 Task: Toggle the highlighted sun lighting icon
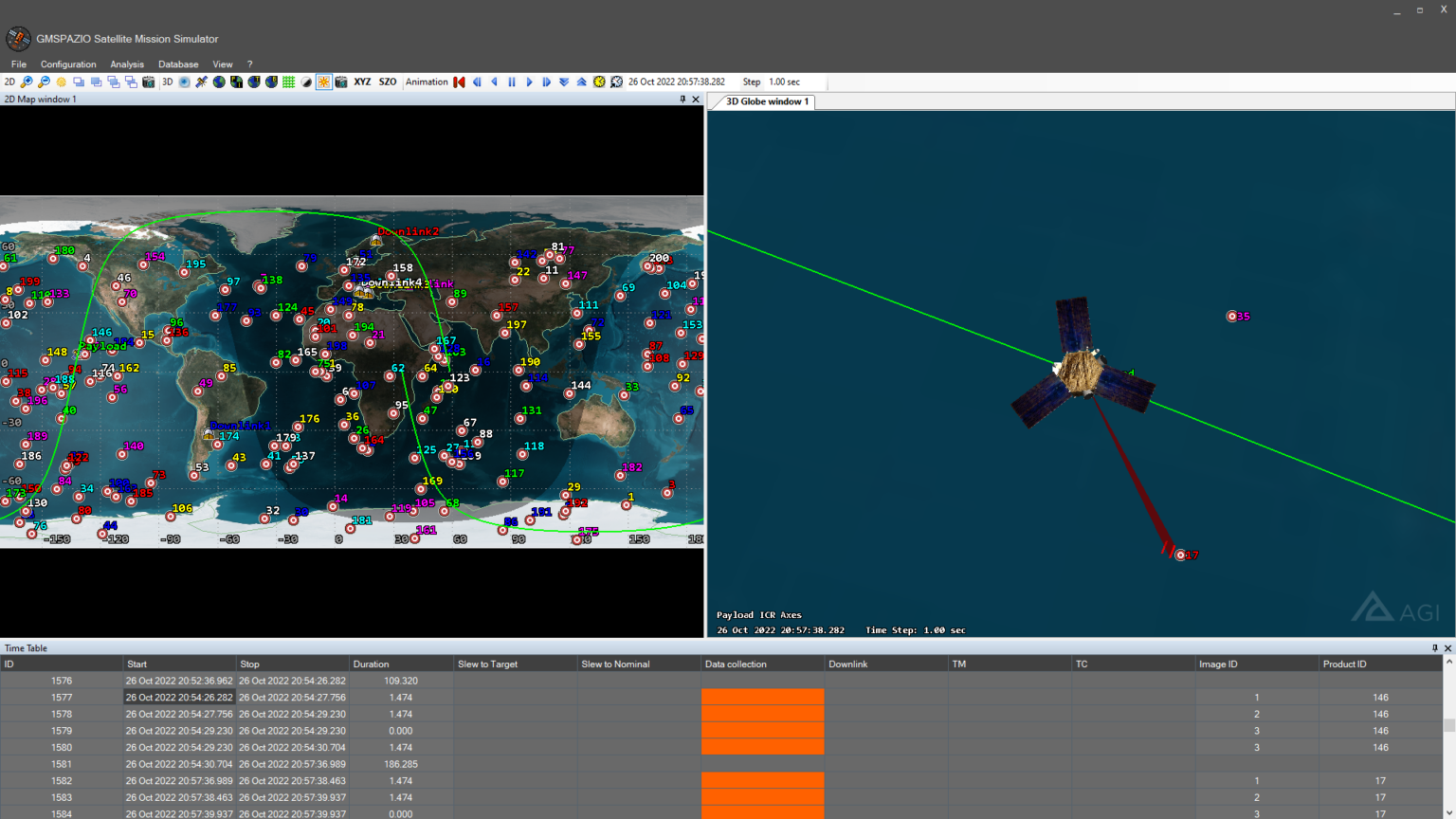click(322, 82)
